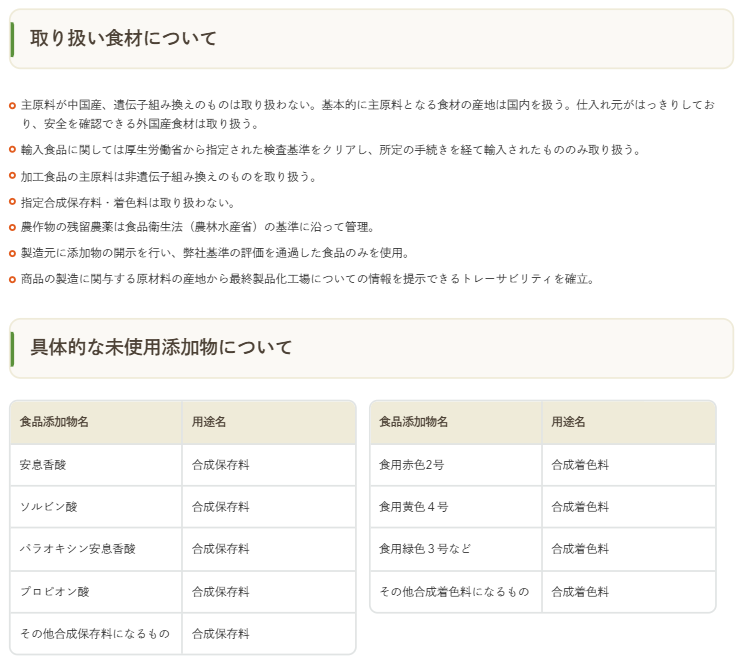This screenshot has width=739, height=664.
Task: Click the bullet icon beside 農作物の残留農薬 line
Action: coord(12,228)
